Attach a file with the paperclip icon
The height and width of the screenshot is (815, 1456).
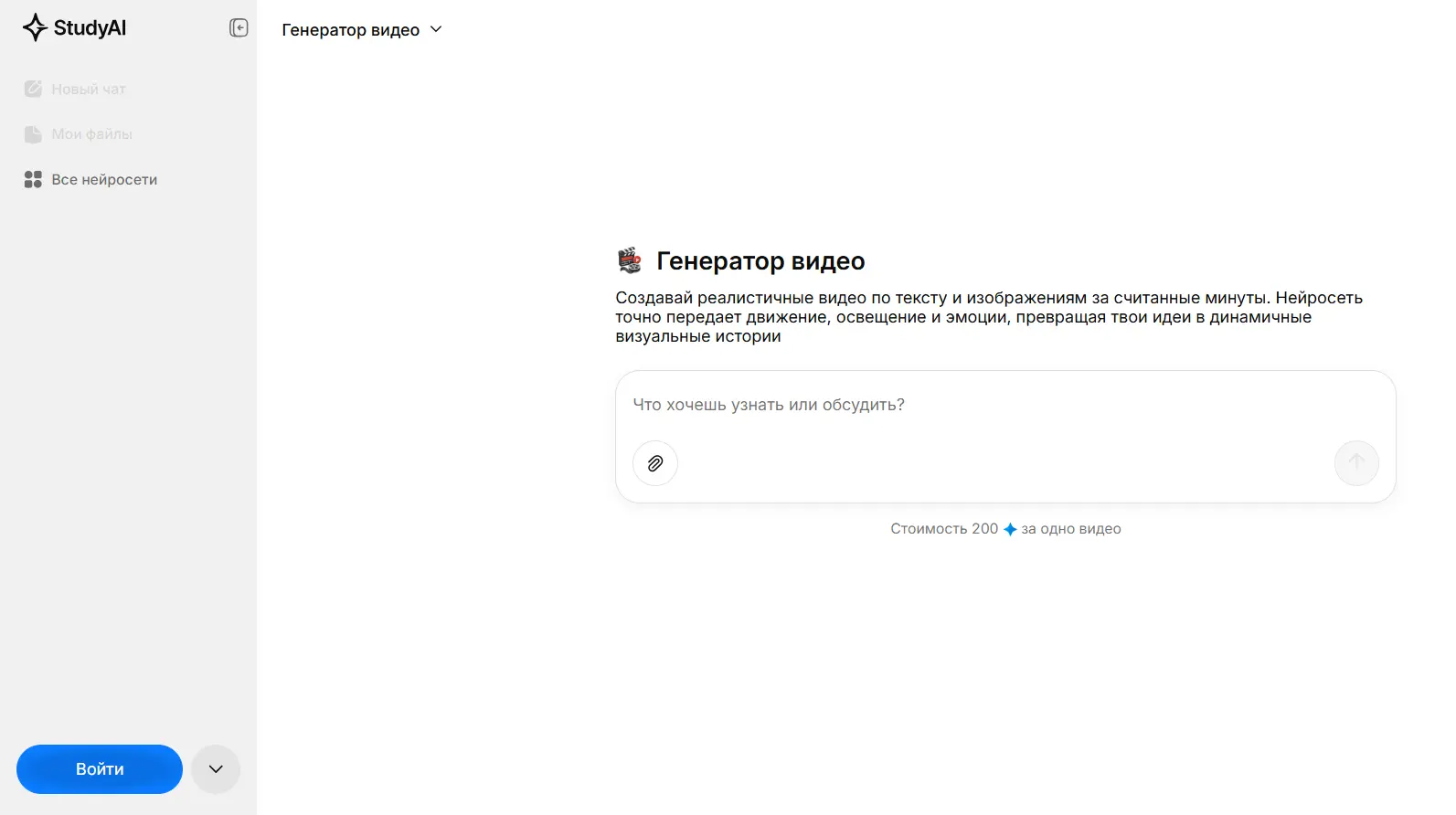pyautogui.click(x=655, y=463)
